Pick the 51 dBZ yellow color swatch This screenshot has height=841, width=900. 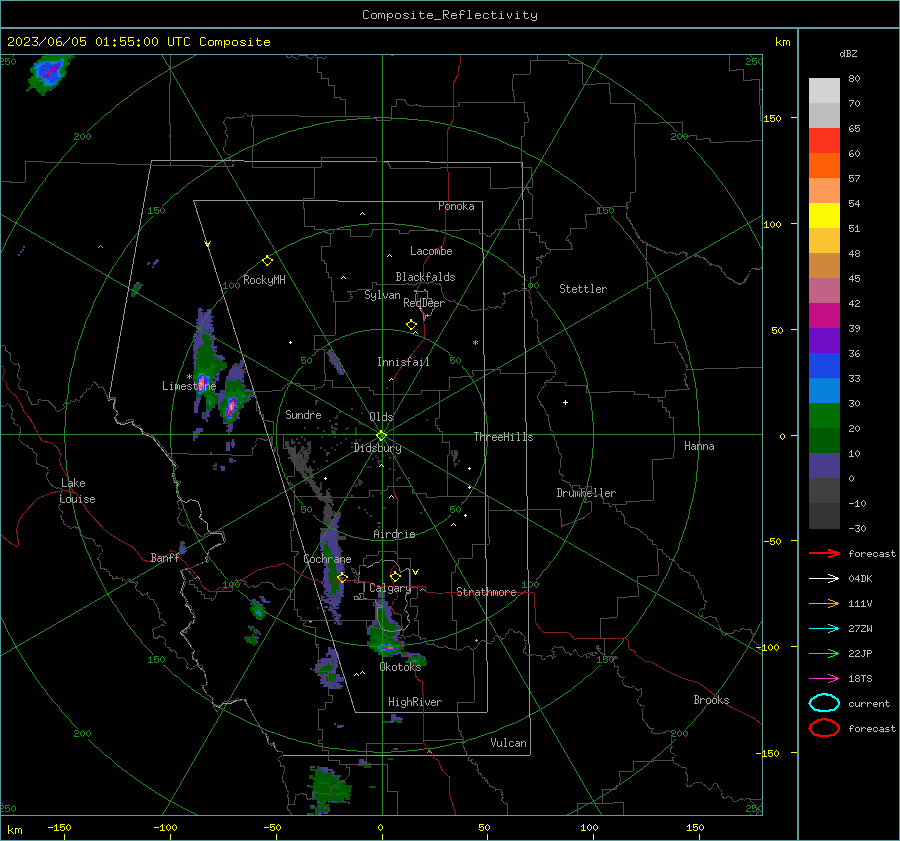(824, 216)
